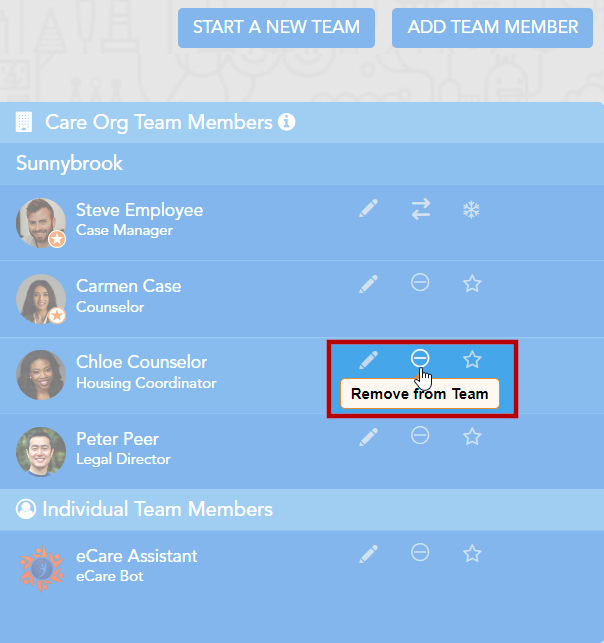Toggle the favorite star for Chloe Counselor
Viewport: 604px width, 643px height.
(472, 359)
